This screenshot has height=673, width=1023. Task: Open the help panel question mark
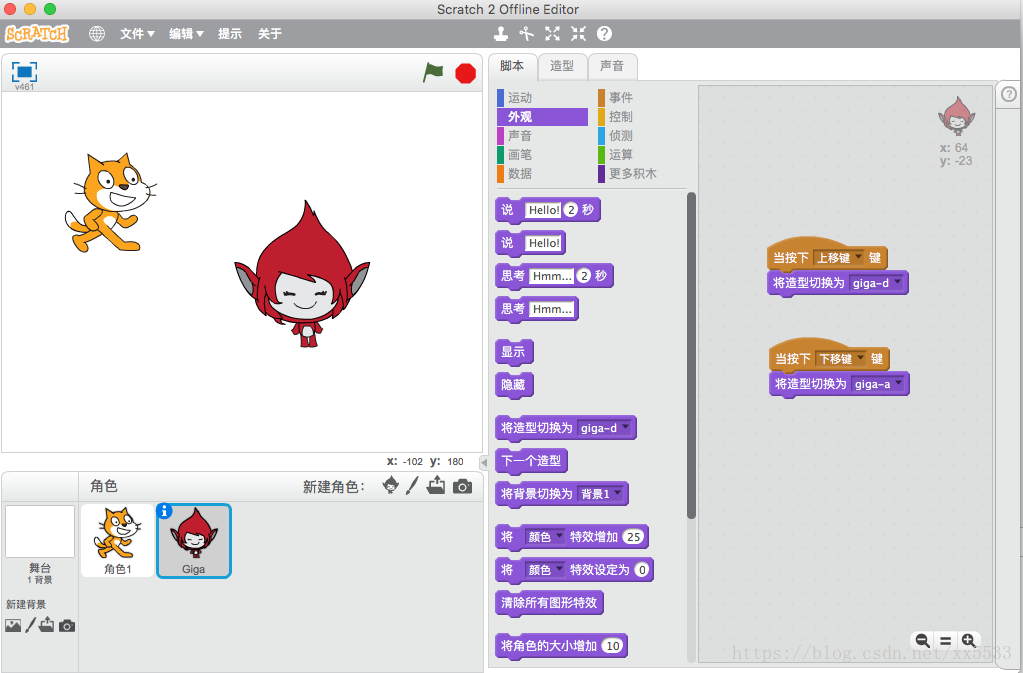click(1009, 95)
